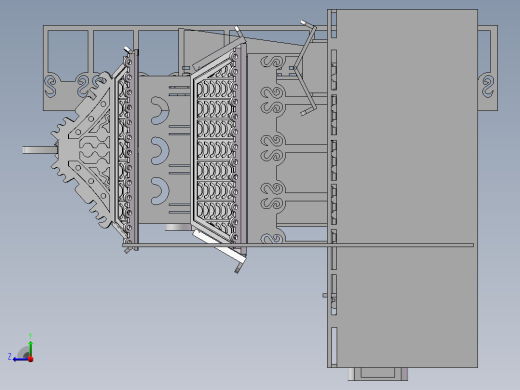This screenshot has width=520, height=390.
Task: Select the large plain rectangular panel face
Action: tap(407, 188)
